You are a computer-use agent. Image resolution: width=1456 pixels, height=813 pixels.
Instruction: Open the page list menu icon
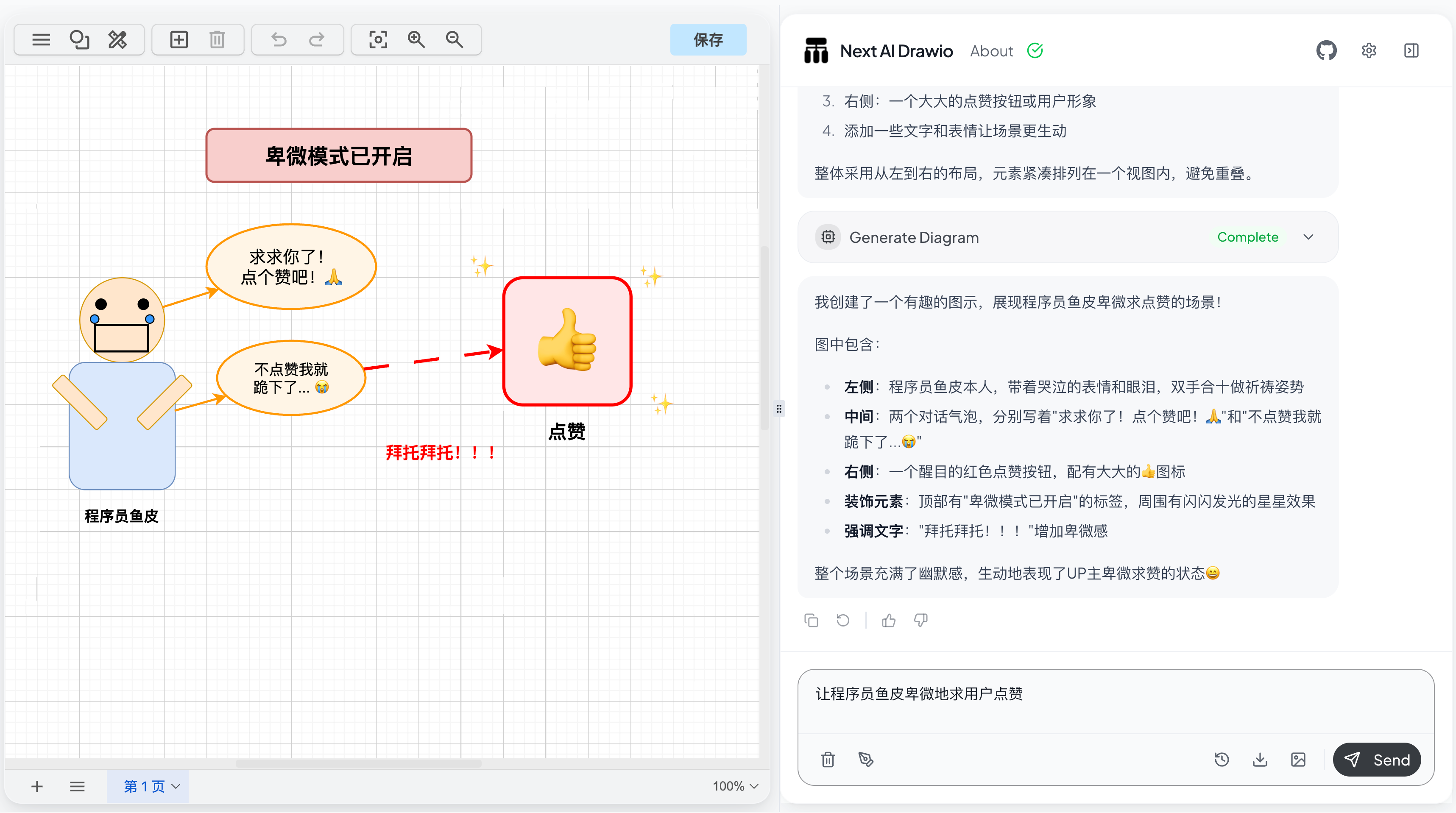click(x=78, y=786)
